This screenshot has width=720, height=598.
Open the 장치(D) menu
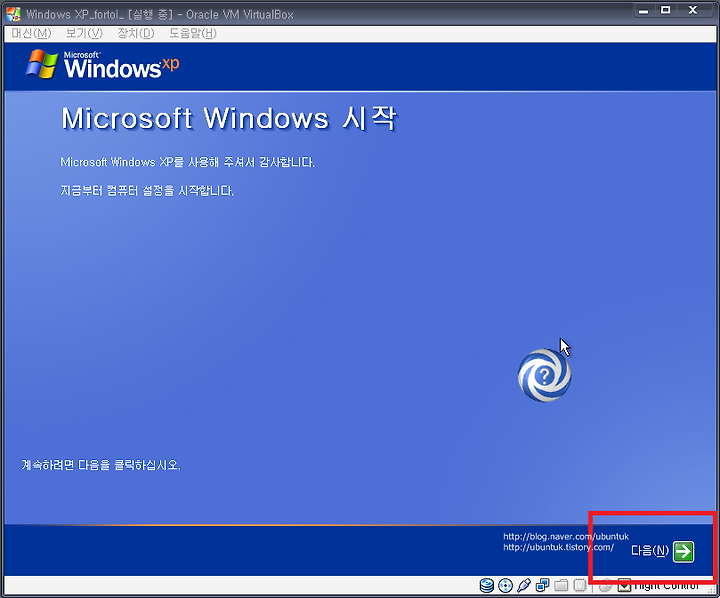[135, 33]
